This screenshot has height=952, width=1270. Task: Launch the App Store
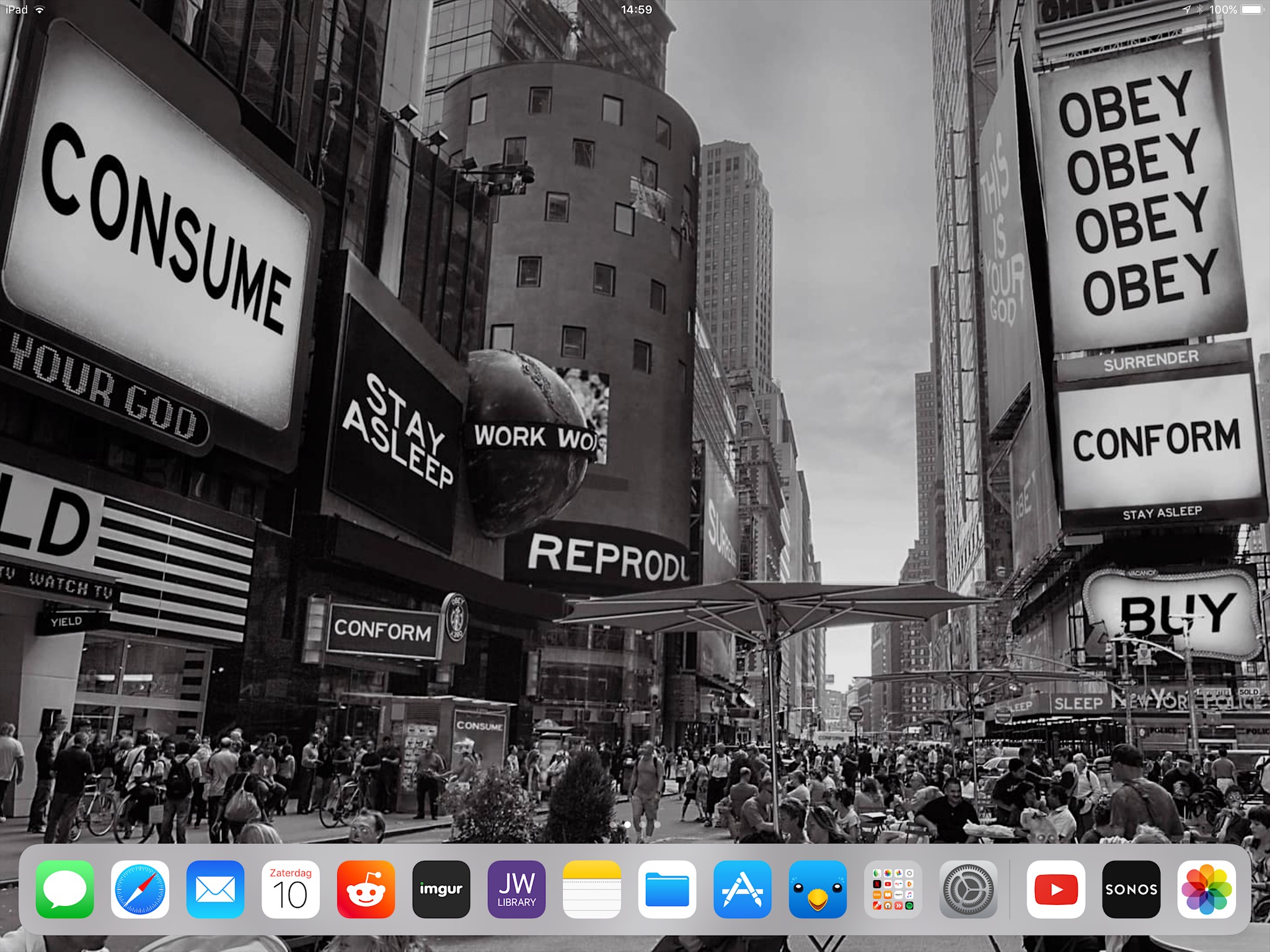coord(743,889)
